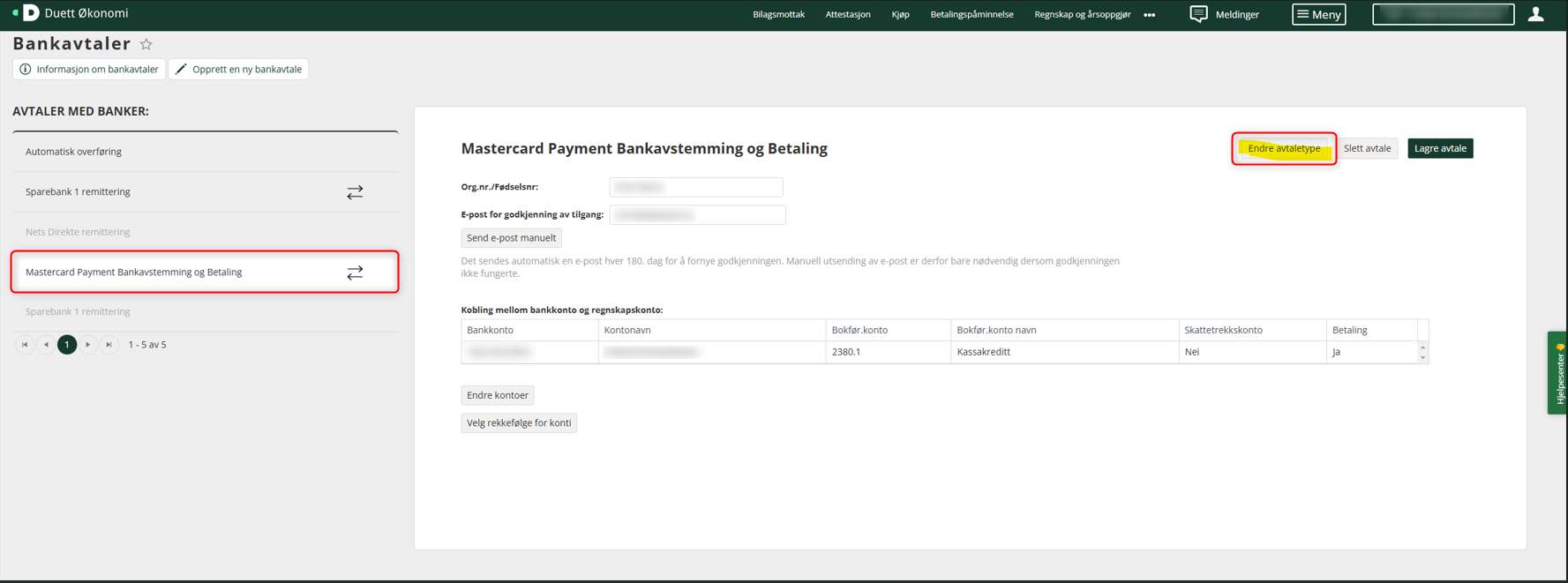This screenshot has width=1568, height=583.
Task: Show more menu items via ellipsis
Action: (x=1149, y=15)
